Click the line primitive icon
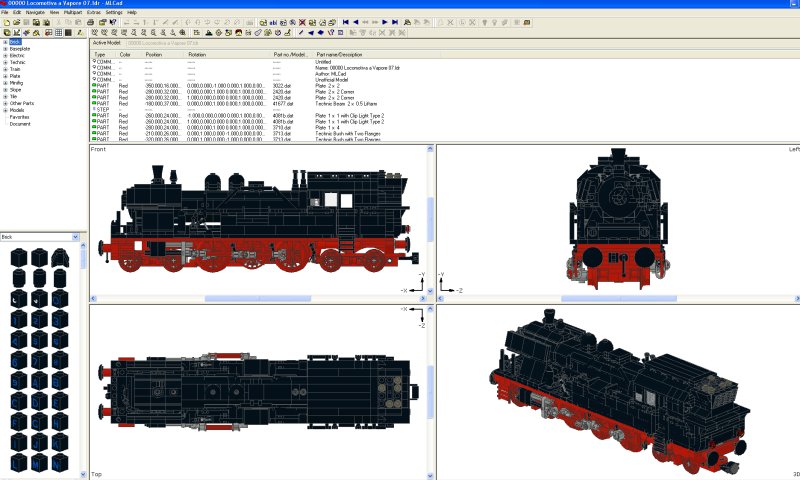This screenshot has width=800, height=480. point(301,32)
